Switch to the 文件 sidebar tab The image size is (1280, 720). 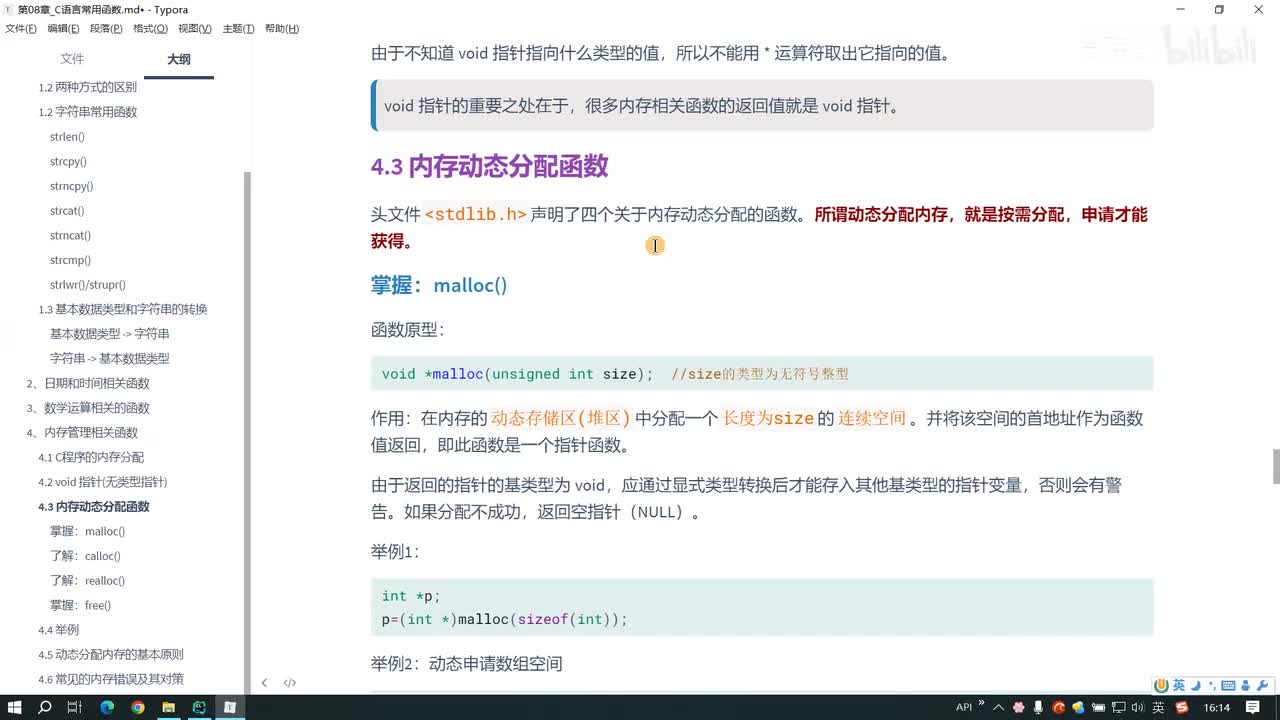(72, 59)
